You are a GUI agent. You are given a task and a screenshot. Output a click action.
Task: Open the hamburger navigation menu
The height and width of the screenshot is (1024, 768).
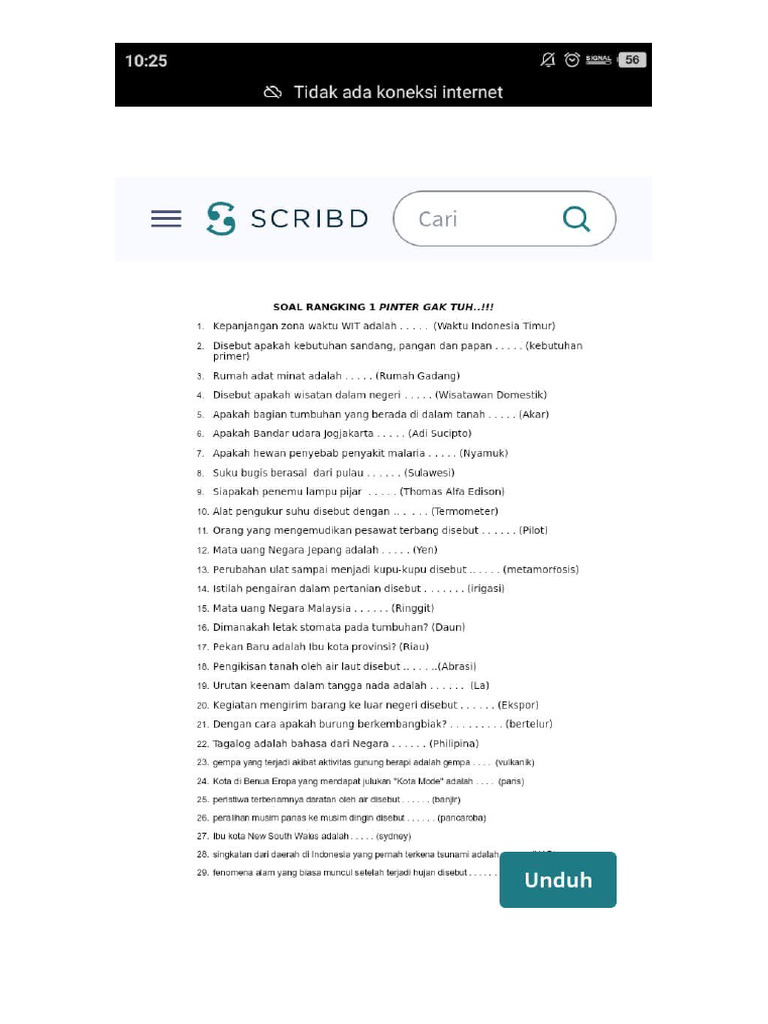(166, 219)
